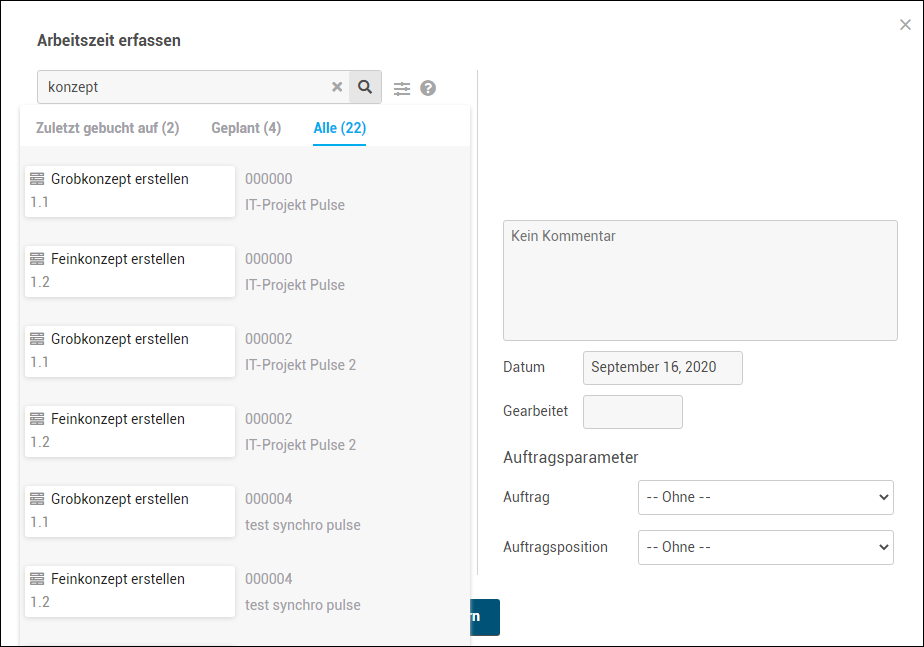Close the Arbeitszeit erfassen dialog
Image resolution: width=924 pixels, height=647 pixels.
pyautogui.click(x=905, y=25)
